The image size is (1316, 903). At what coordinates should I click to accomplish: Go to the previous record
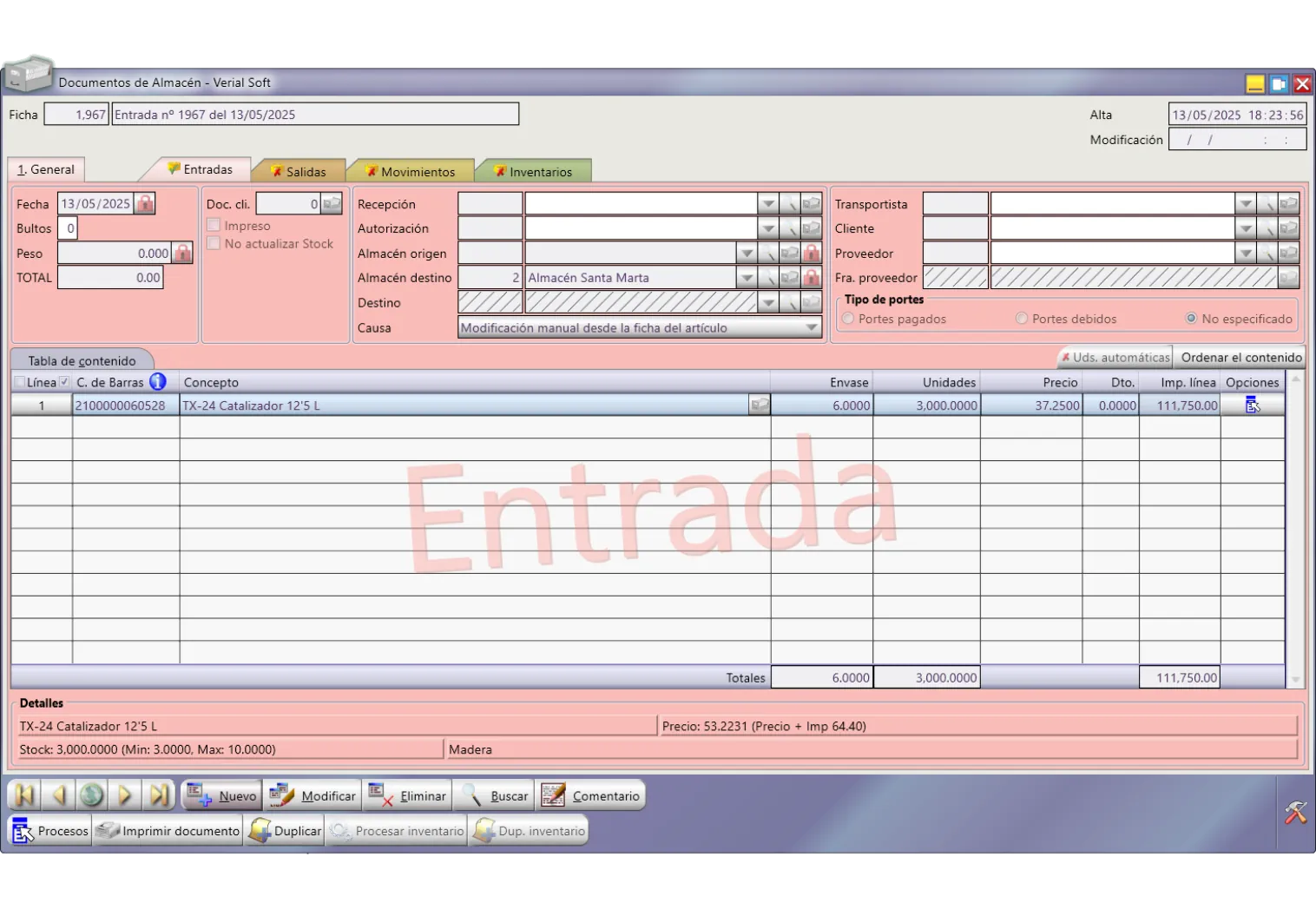(58, 795)
